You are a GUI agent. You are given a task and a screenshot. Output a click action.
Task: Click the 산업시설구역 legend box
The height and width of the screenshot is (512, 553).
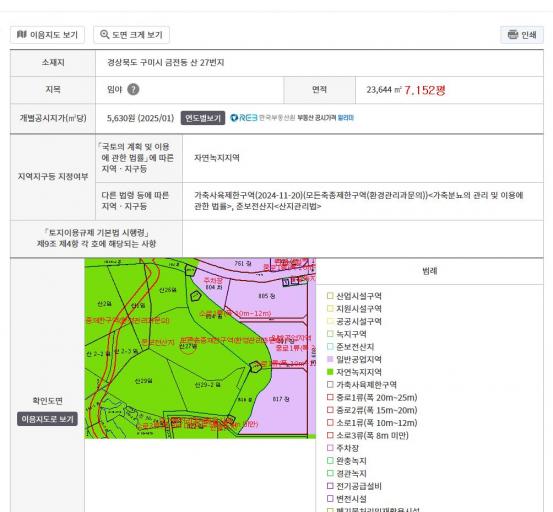click(x=330, y=296)
